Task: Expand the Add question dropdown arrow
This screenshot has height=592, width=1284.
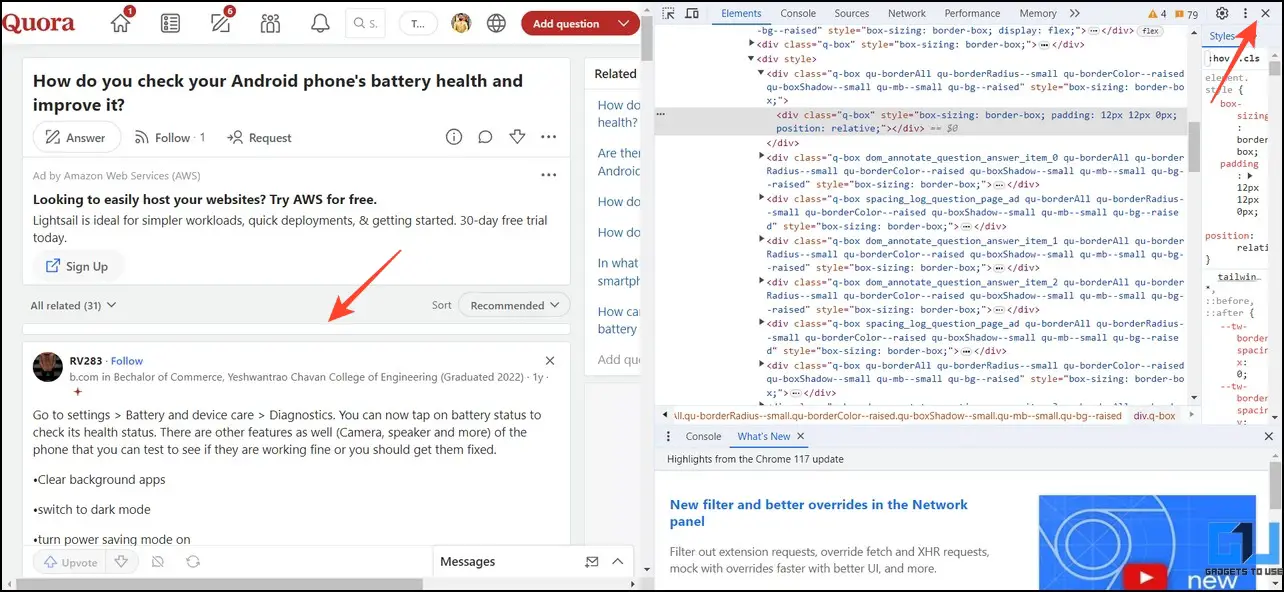Action: coord(623,23)
